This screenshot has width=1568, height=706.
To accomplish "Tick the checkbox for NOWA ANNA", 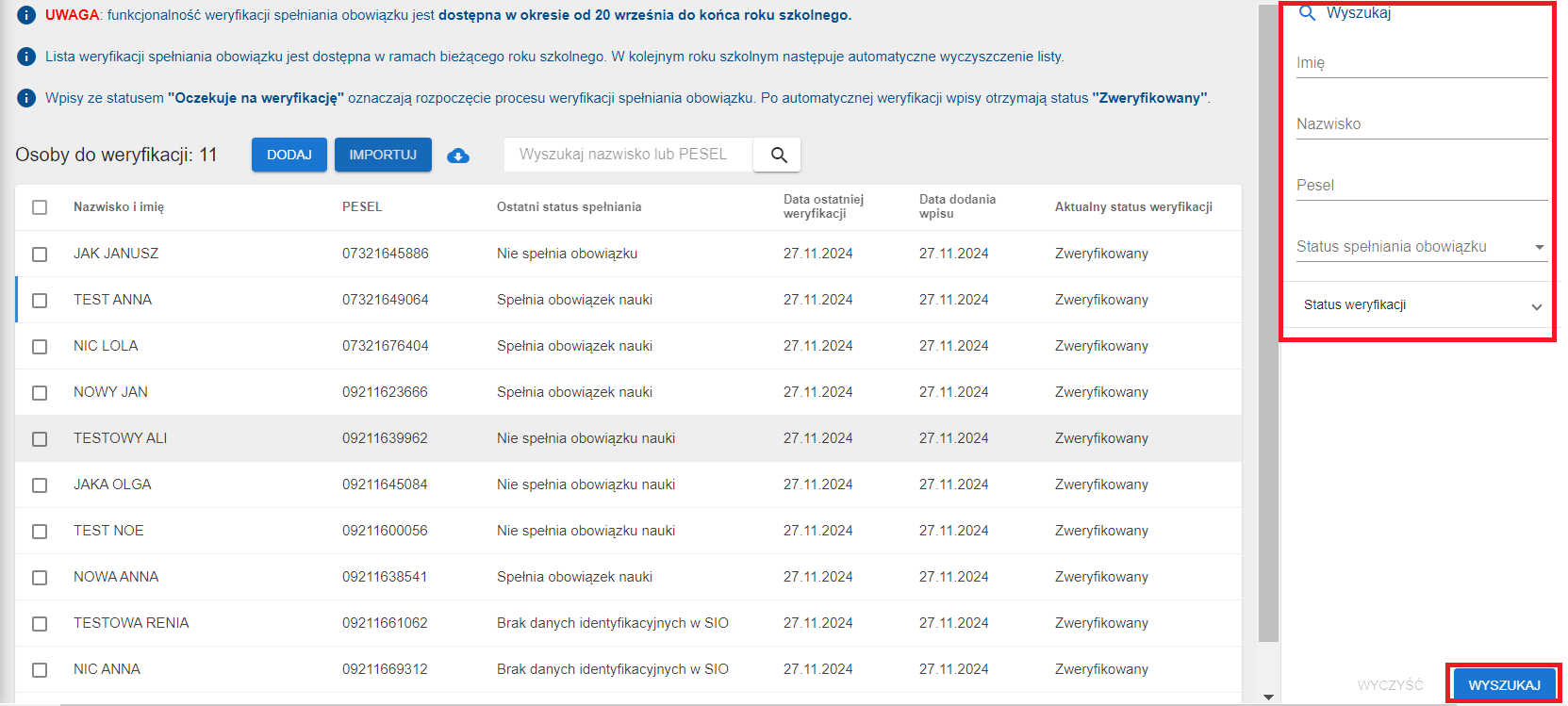I will click(x=40, y=578).
